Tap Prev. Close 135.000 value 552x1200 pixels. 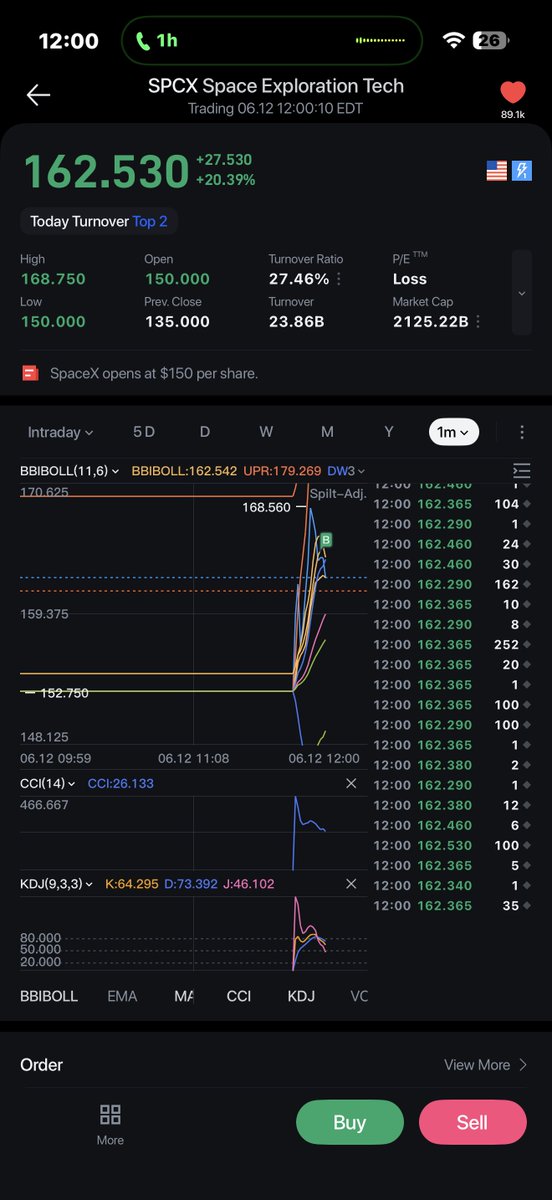(177, 321)
